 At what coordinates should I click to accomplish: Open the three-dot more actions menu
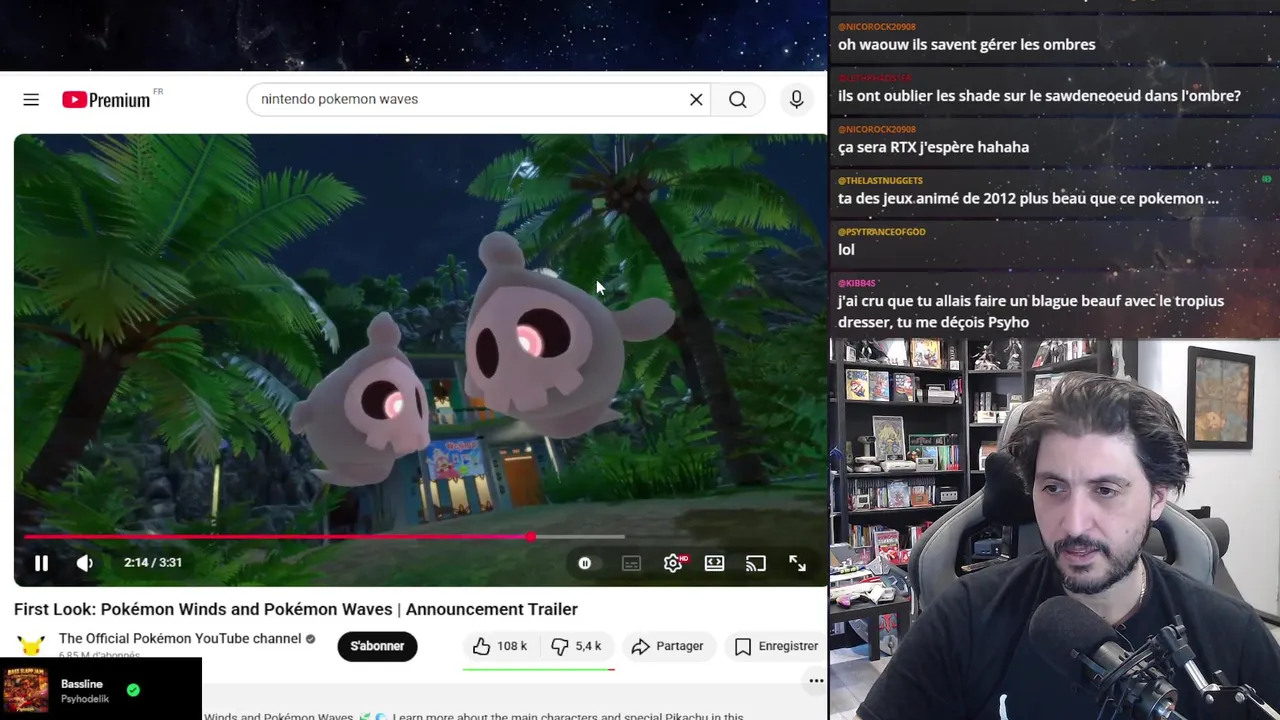click(816, 681)
